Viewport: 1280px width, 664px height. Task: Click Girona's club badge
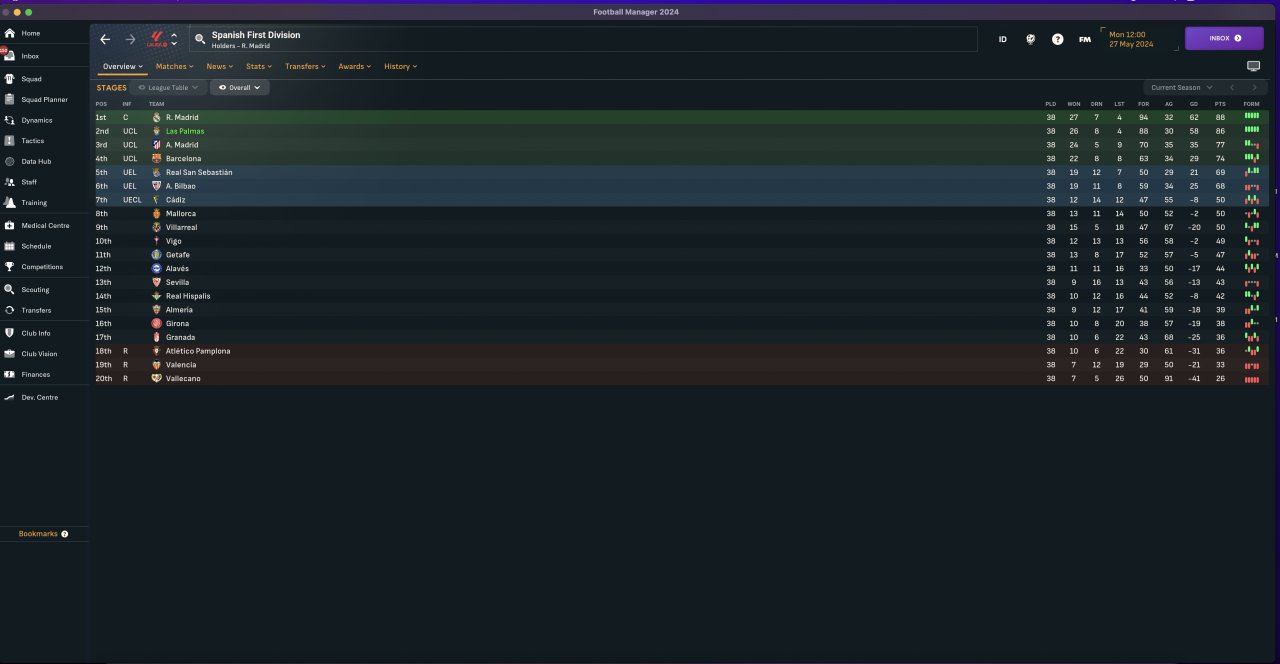pos(156,324)
